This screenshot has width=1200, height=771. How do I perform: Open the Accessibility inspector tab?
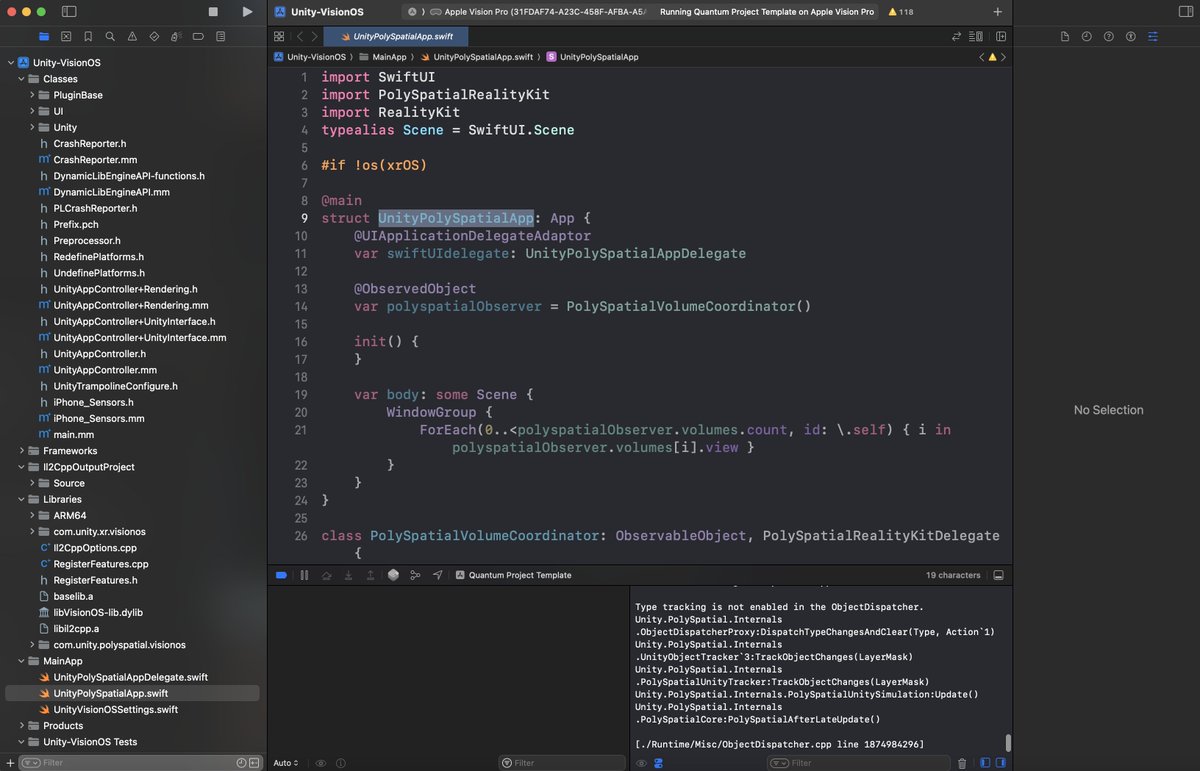1131,36
